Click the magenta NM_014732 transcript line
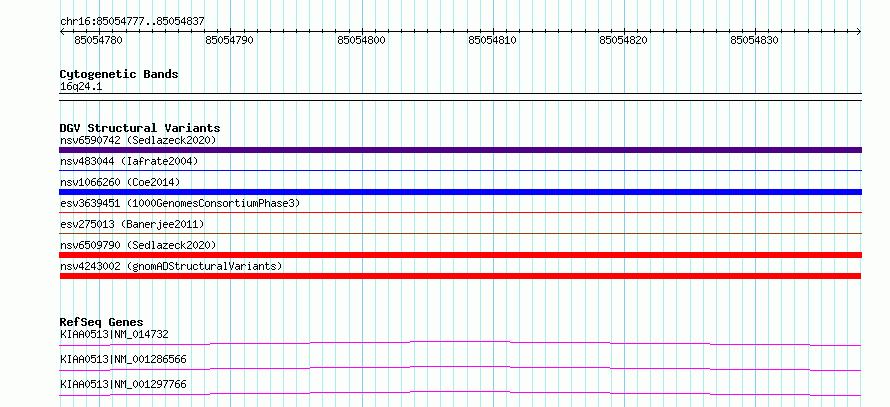 point(460,343)
